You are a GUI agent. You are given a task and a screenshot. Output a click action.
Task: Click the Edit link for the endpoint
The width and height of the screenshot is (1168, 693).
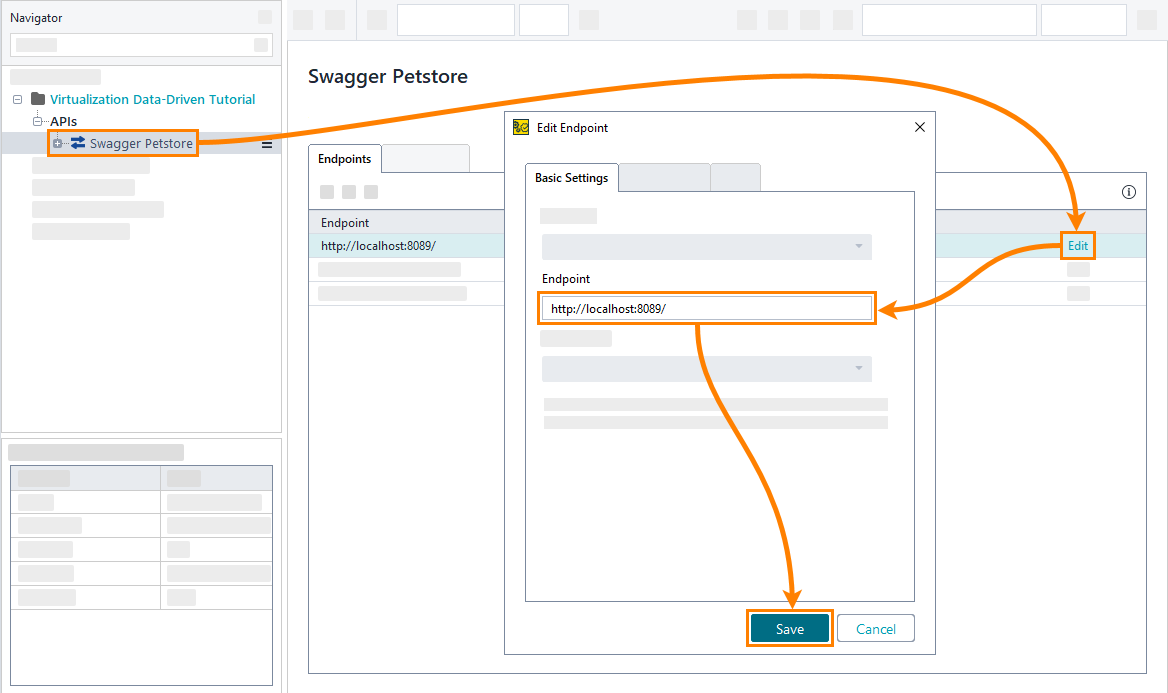tap(1077, 245)
